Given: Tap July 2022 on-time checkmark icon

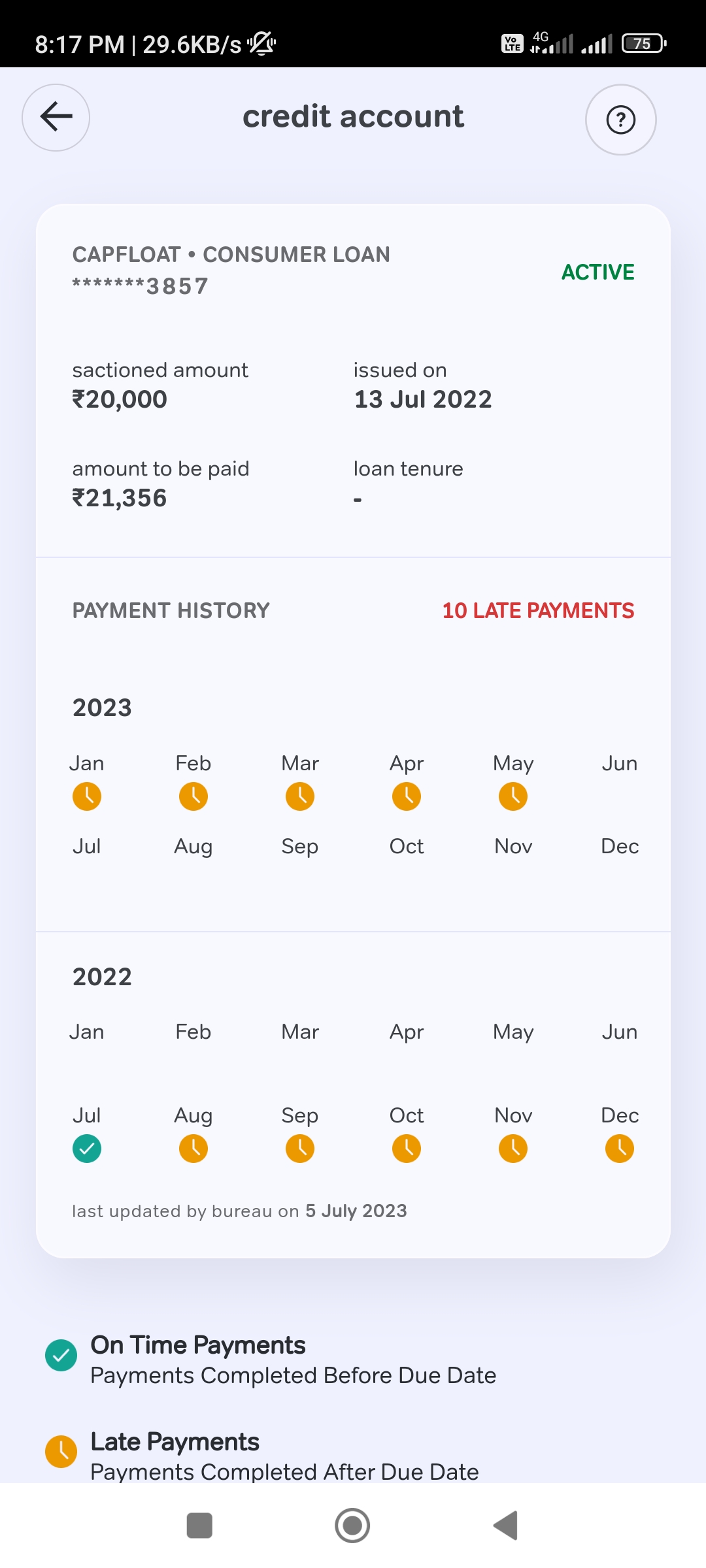Looking at the screenshot, I should tap(87, 1149).
